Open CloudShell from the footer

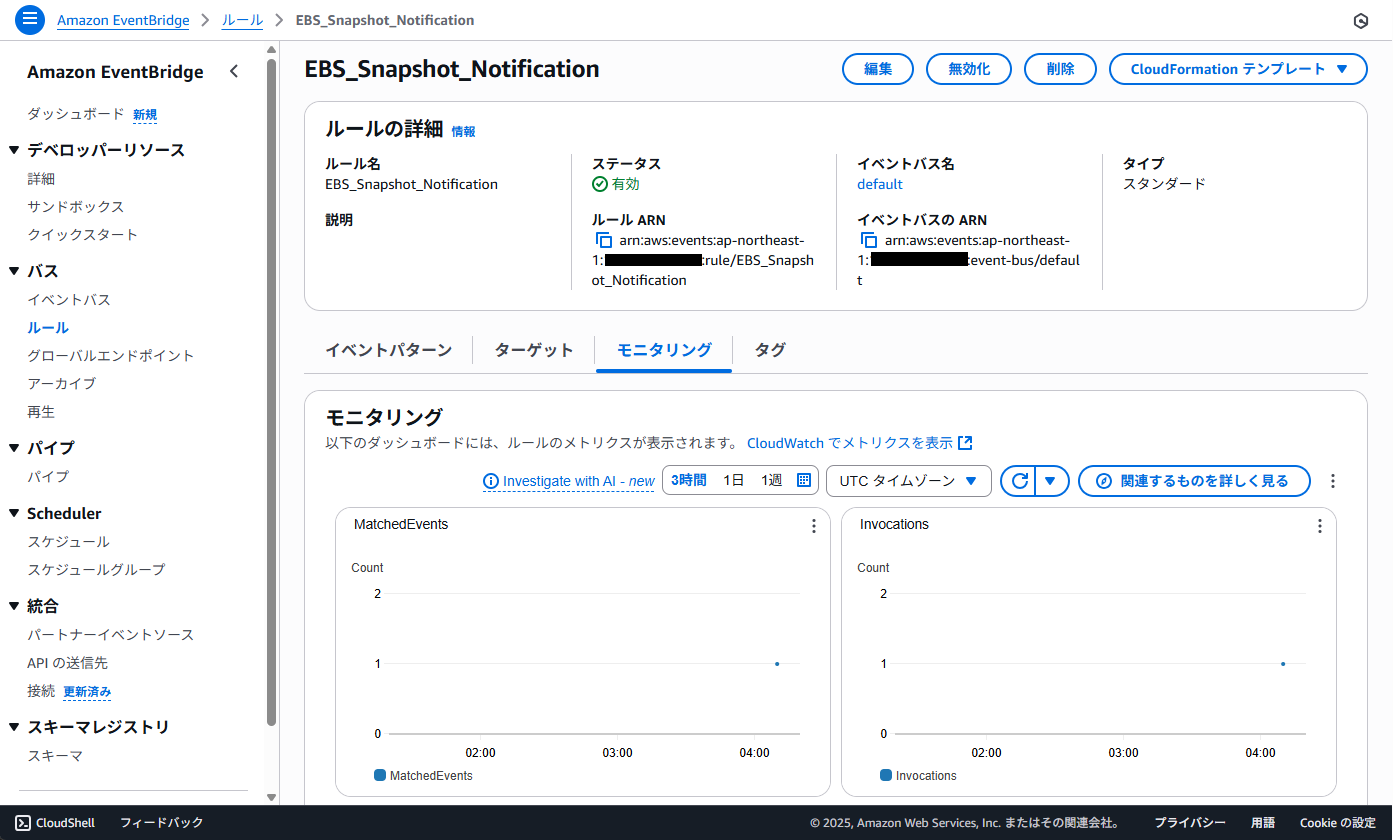point(55,822)
